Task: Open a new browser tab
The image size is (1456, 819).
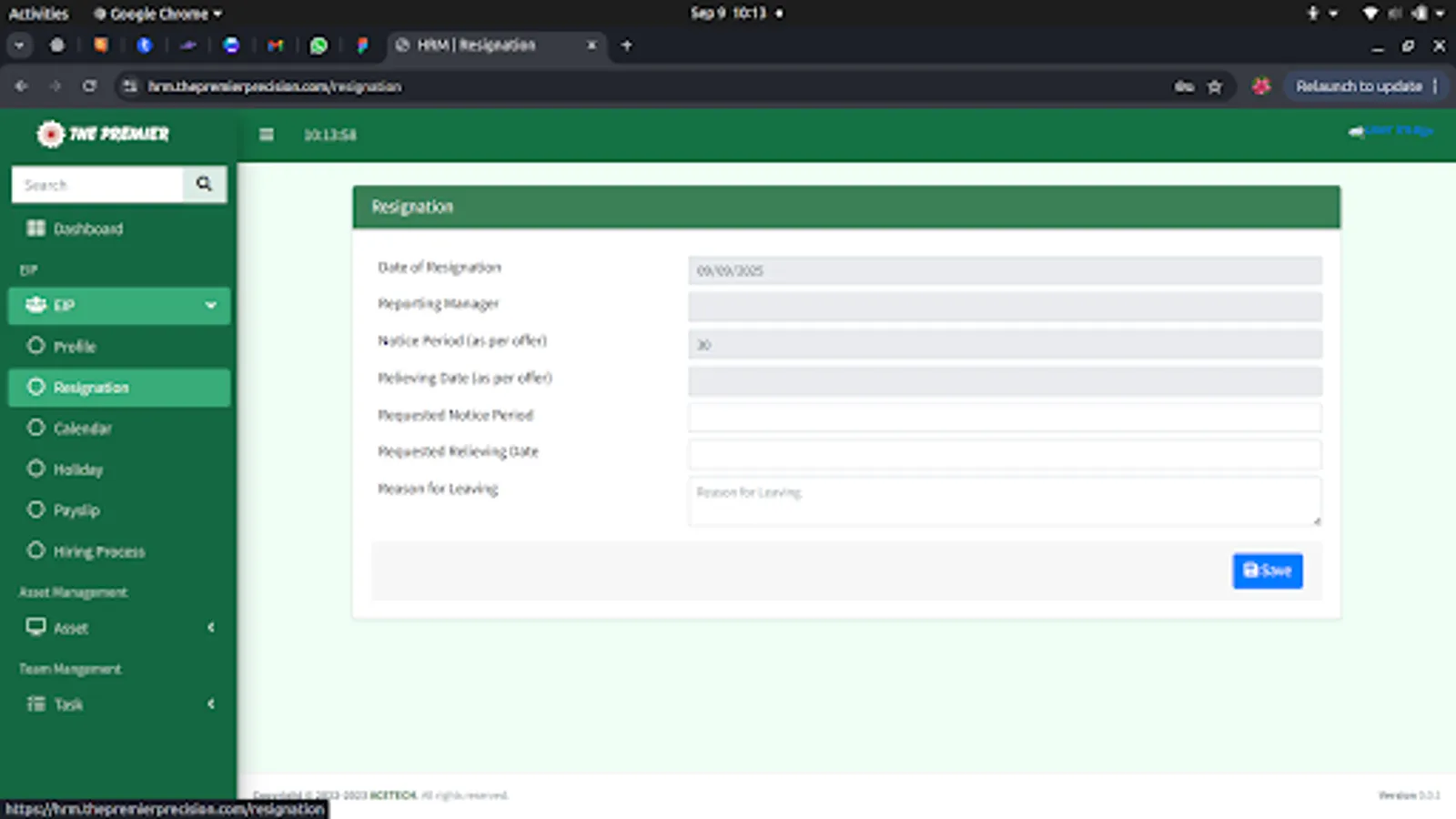Action: pos(626,45)
